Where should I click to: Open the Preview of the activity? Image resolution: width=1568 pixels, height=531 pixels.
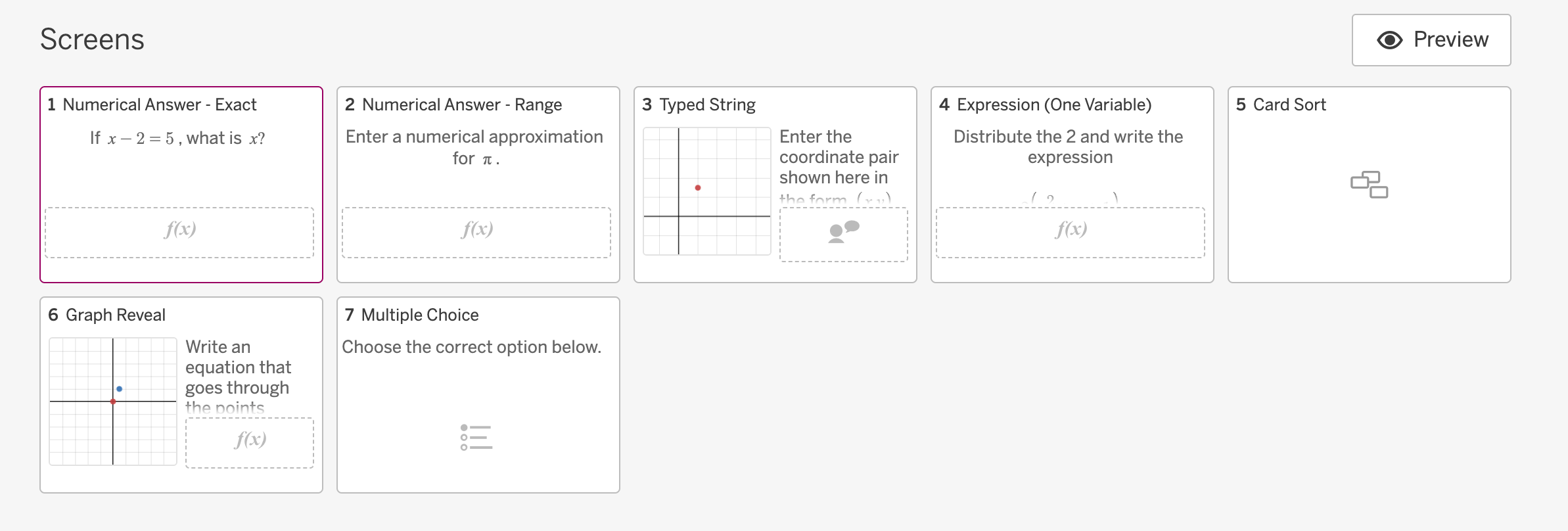(1431, 40)
